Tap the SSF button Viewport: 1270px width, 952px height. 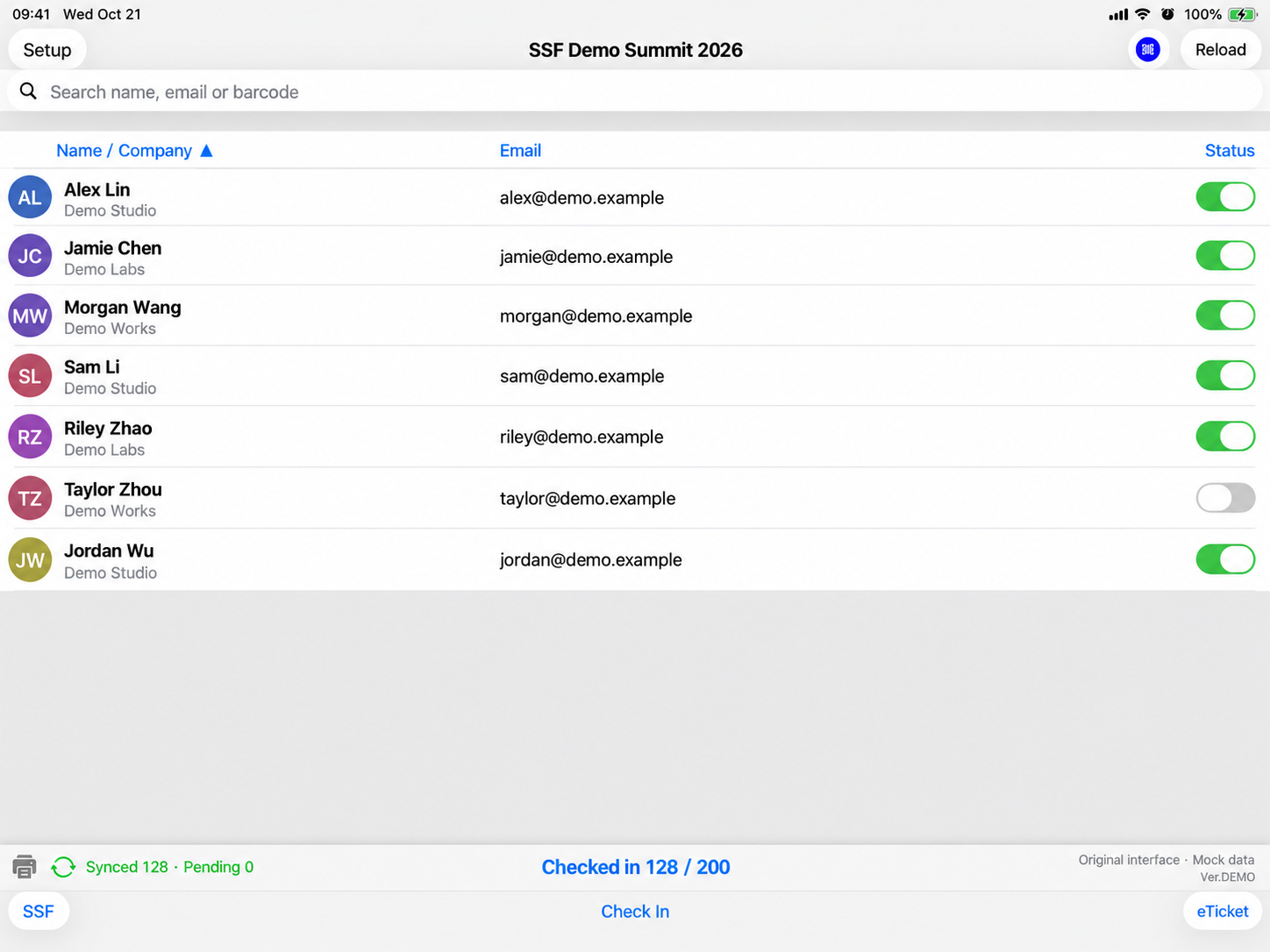39,912
